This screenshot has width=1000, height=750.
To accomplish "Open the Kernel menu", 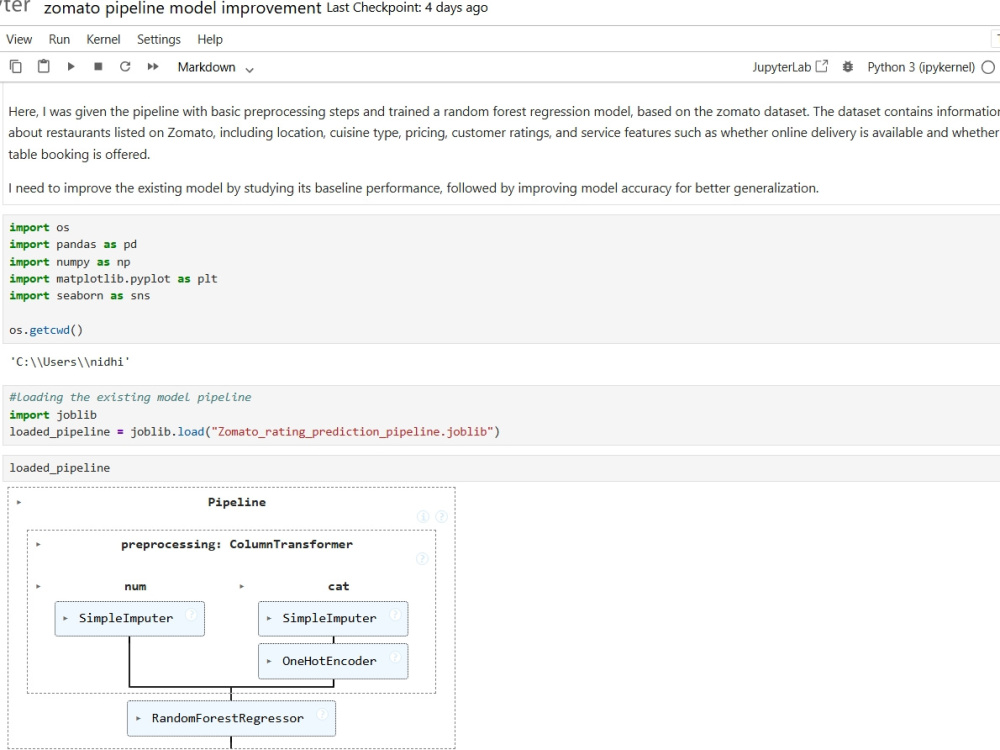I will click(x=103, y=40).
